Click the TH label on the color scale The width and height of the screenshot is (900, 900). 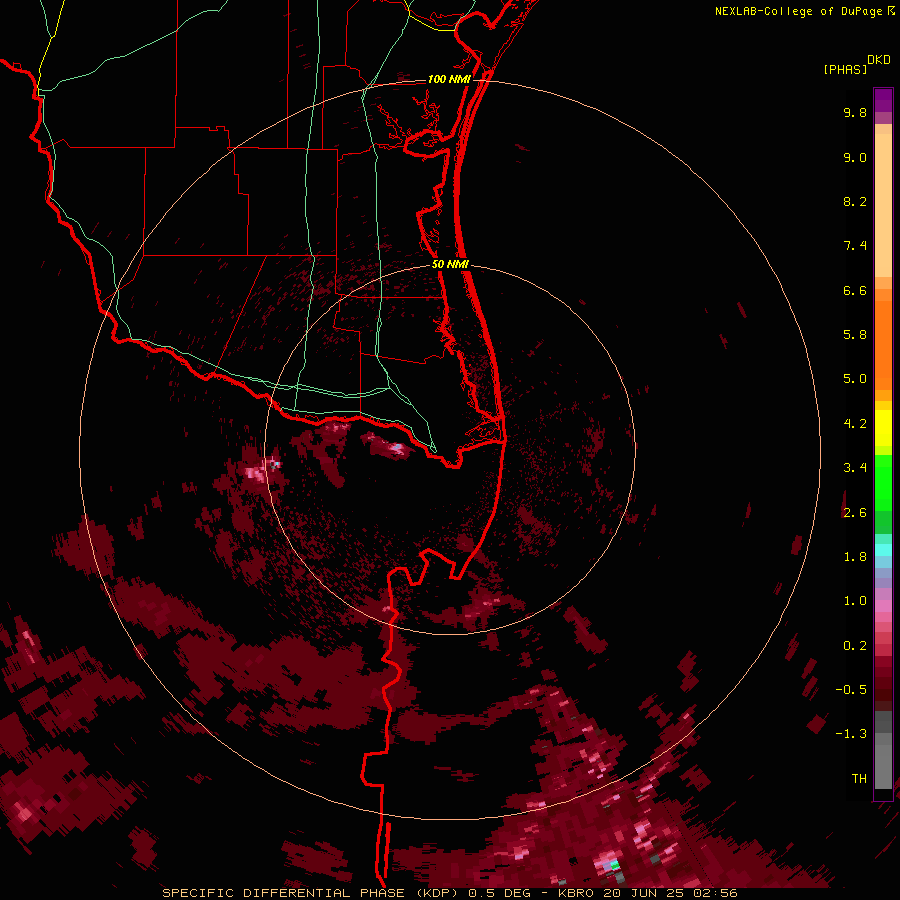pyautogui.click(x=859, y=778)
